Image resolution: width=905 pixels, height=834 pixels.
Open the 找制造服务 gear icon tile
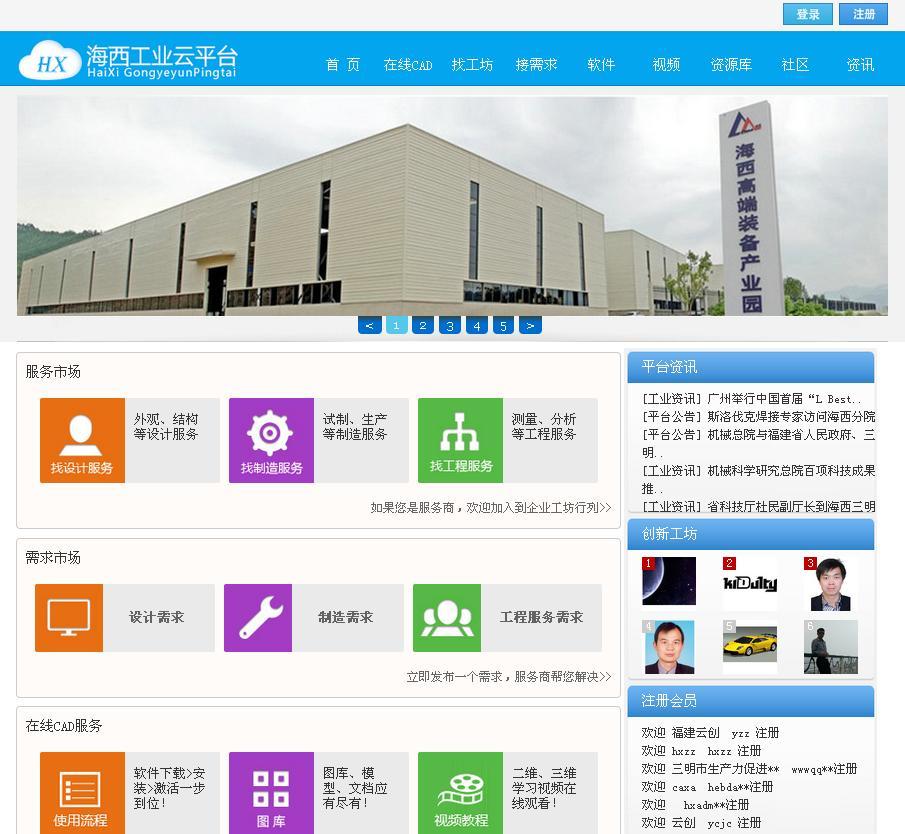pyautogui.click(x=271, y=440)
